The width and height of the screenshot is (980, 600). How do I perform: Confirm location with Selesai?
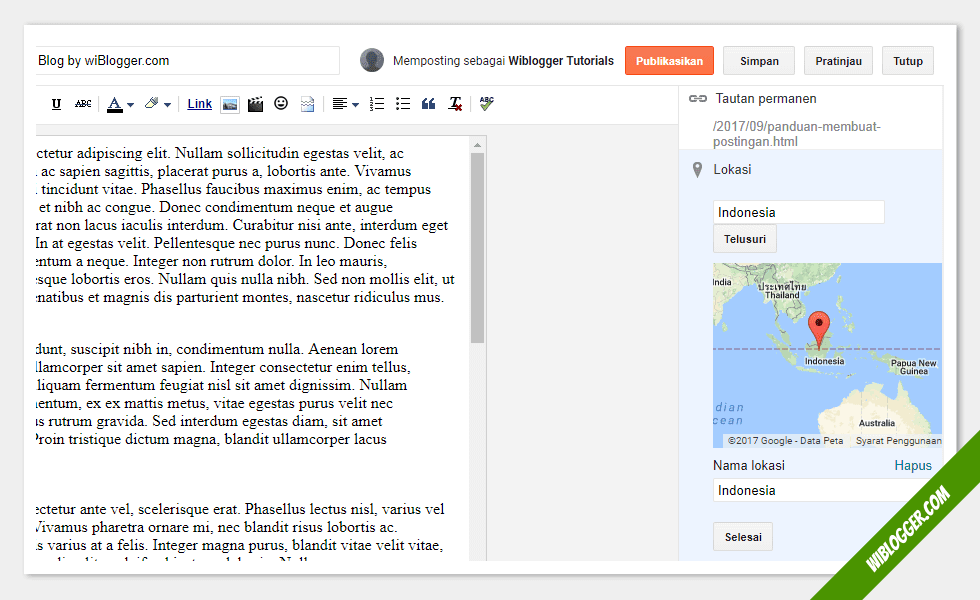coord(743,537)
